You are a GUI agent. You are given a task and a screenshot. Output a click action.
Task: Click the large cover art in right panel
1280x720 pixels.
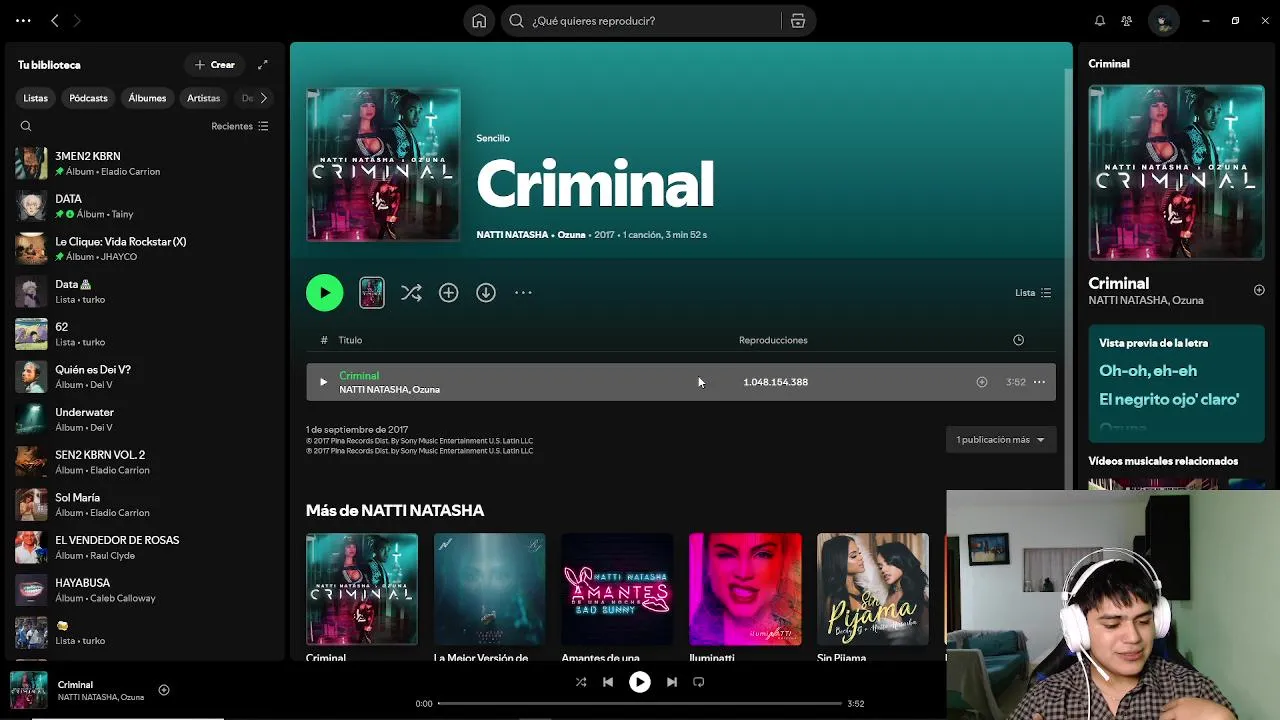coord(1176,172)
